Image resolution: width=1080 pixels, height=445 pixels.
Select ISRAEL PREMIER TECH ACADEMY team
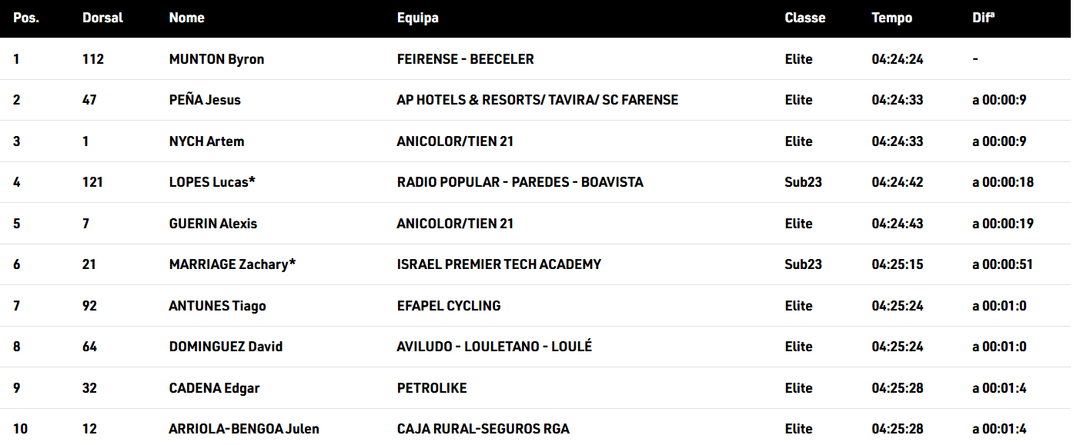tap(499, 264)
